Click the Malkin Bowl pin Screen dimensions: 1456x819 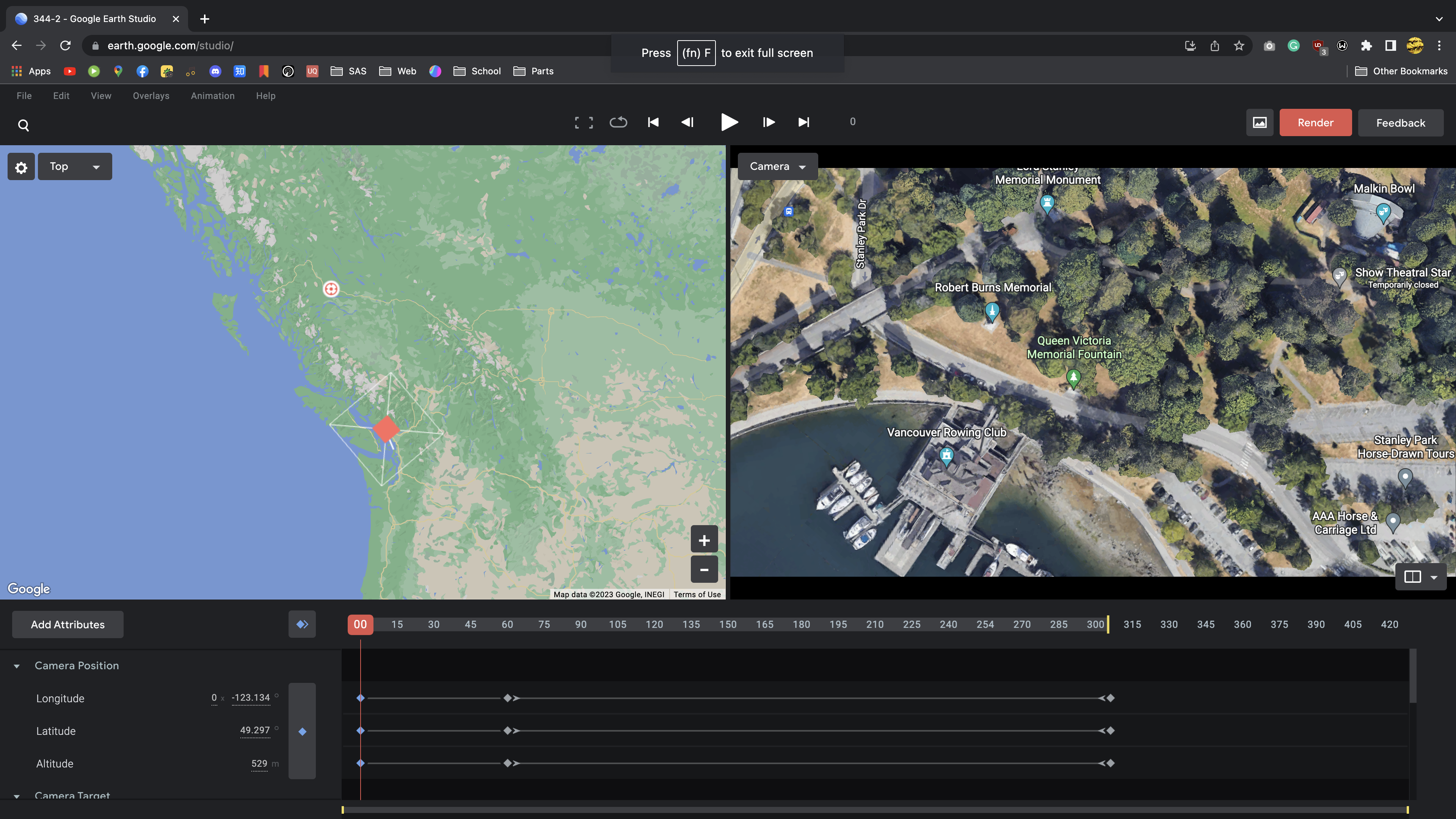pyautogui.click(x=1383, y=213)
